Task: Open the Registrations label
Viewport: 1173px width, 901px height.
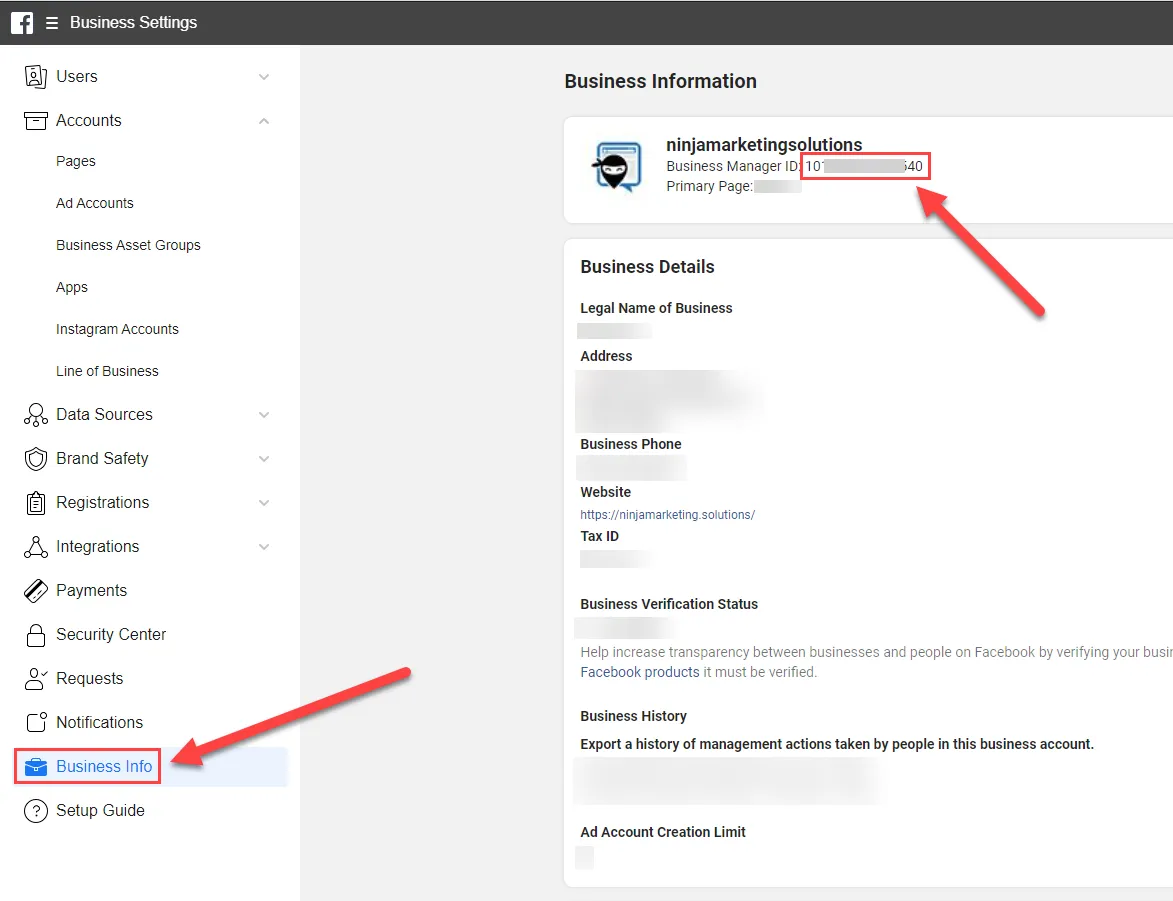Action: click(102, 503)
